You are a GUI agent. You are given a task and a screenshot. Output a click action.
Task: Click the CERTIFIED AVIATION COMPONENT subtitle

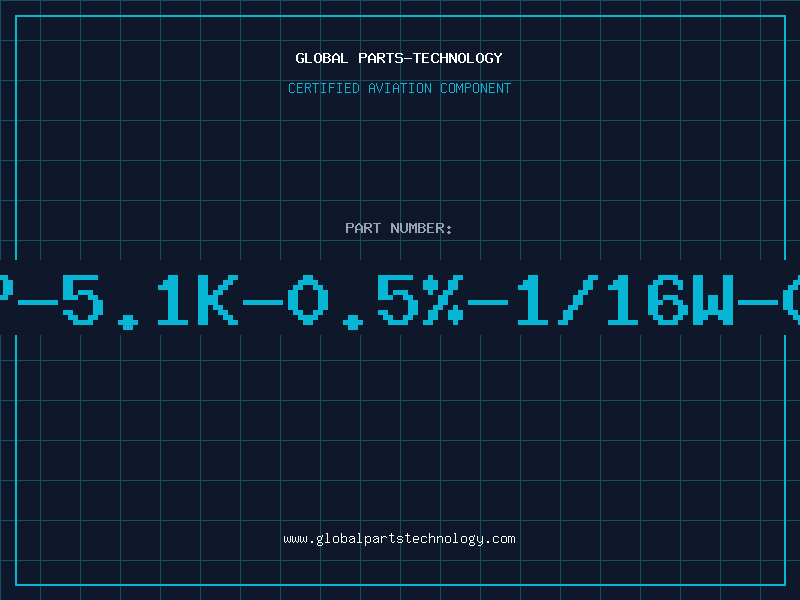[x=399, y=88]
